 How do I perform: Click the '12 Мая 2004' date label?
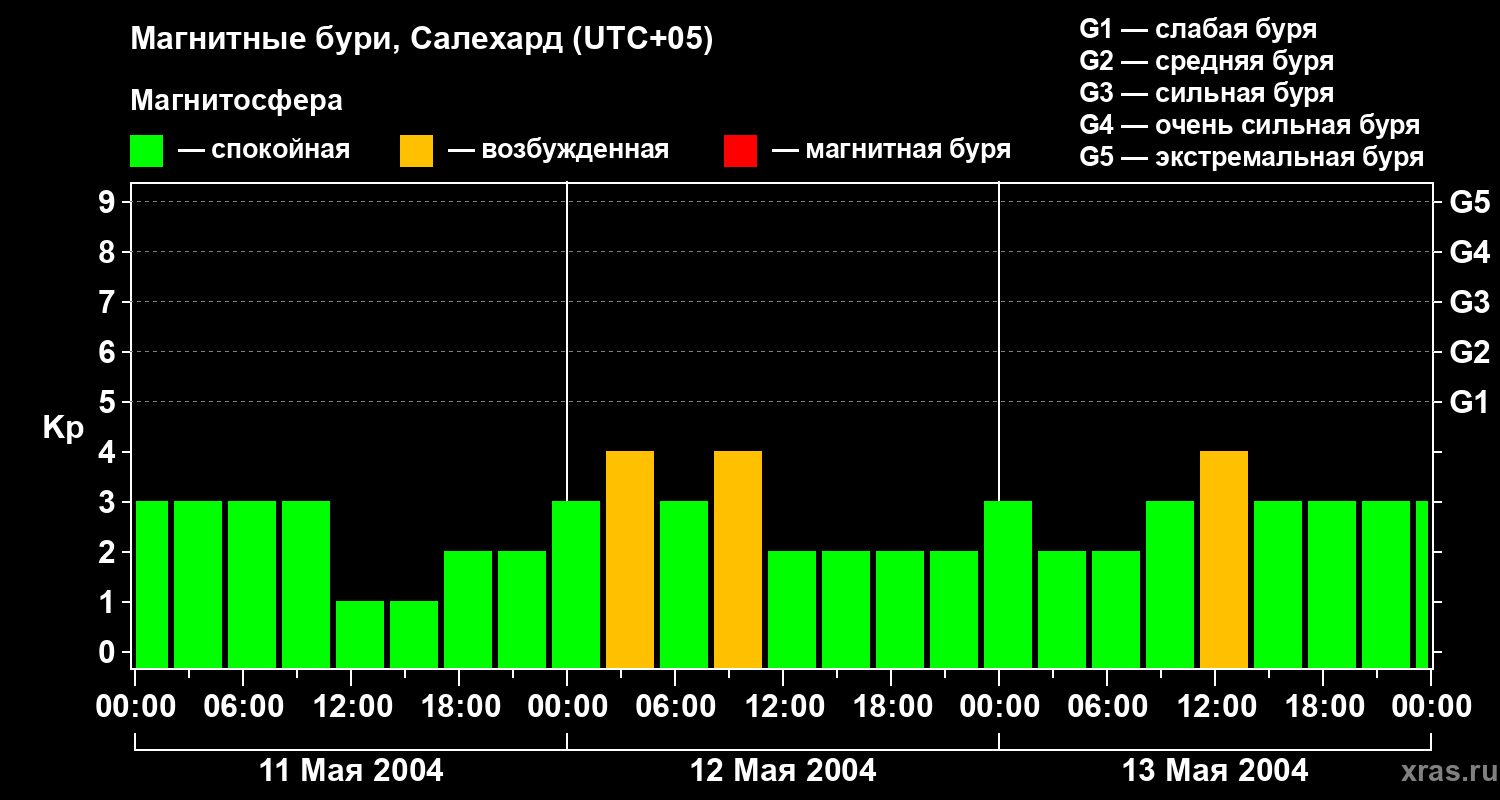tap(783, 770)
